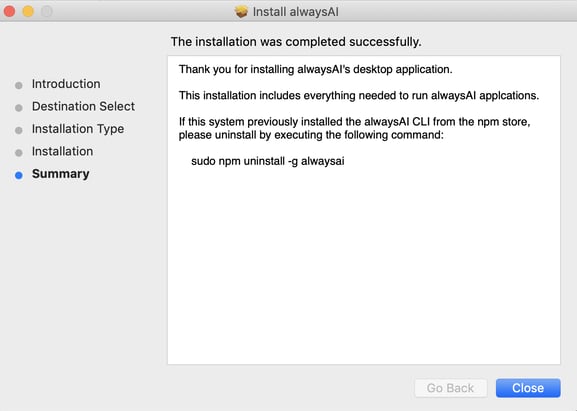Click the grayed-out zoom window button
577x411 pixels.
click(47, 11)
